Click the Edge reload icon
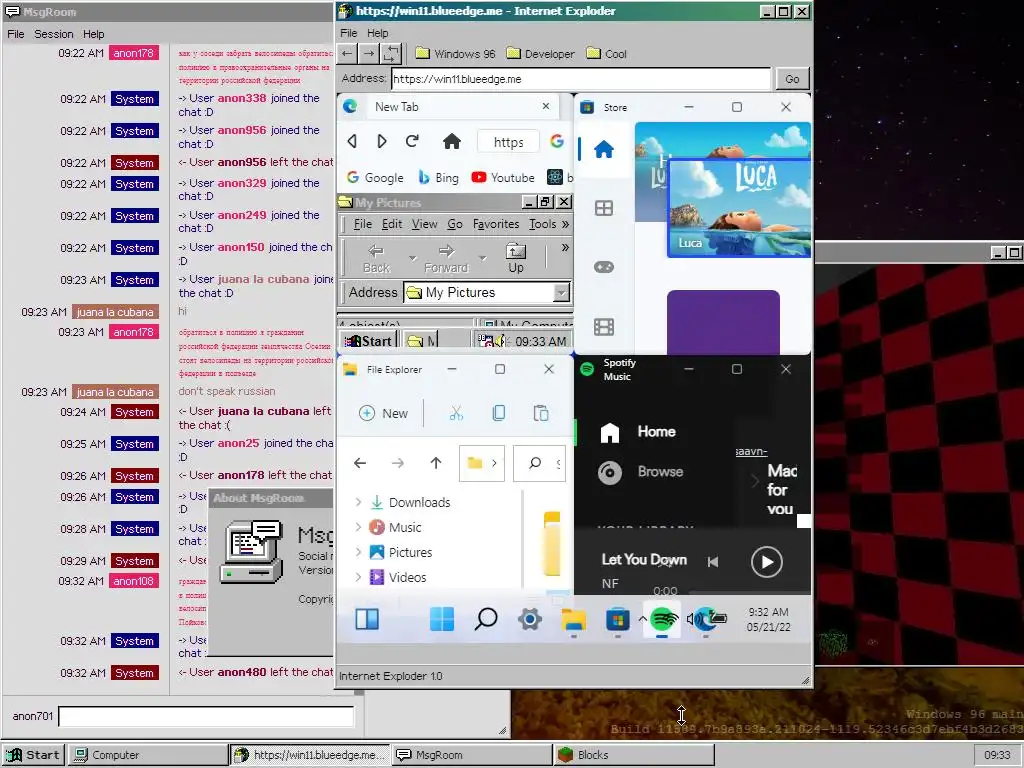Image resolution: width=1024 pixels, height=768 pixels. tap(411, 141)
